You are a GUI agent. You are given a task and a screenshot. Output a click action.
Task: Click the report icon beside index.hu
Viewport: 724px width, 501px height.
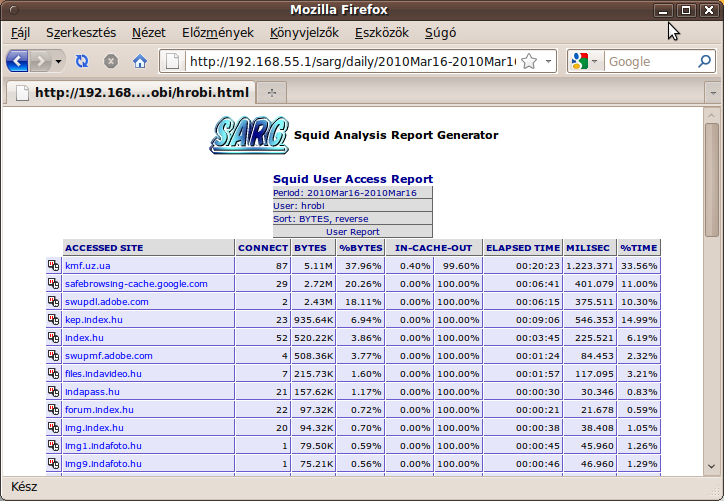(x=53, y=338)
